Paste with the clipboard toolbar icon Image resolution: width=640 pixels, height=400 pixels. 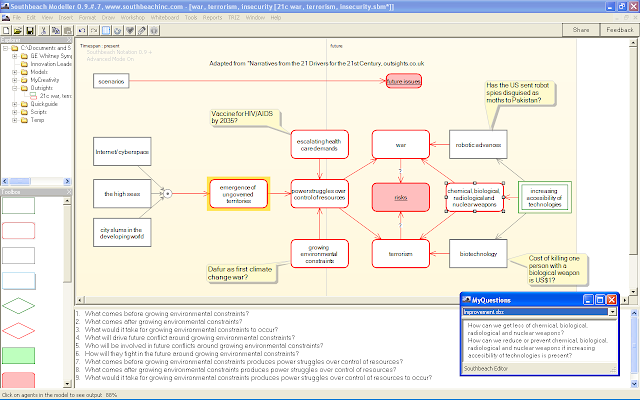click(x=68, y=31)
